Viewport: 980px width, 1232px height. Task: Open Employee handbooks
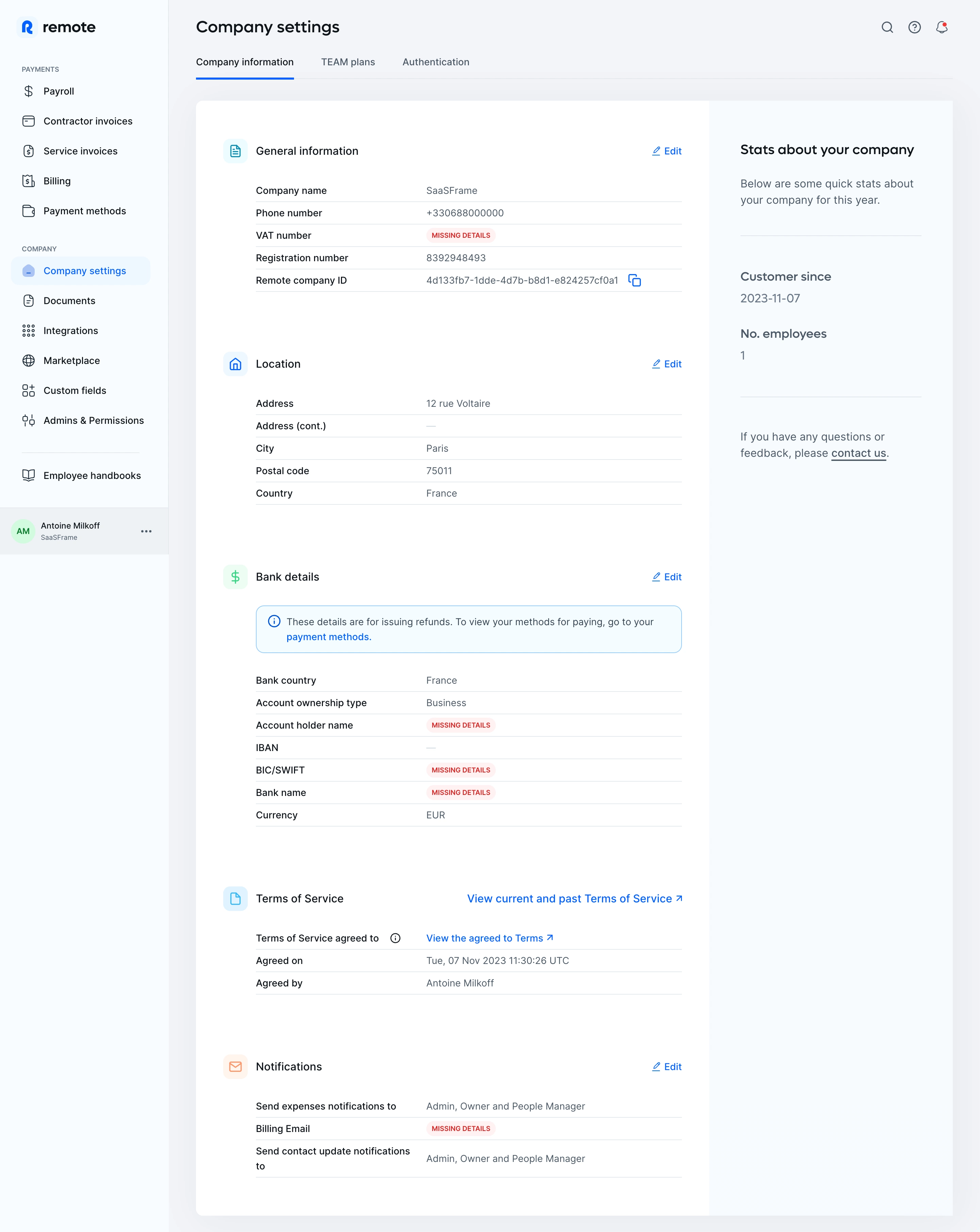[x=81, y=476]
